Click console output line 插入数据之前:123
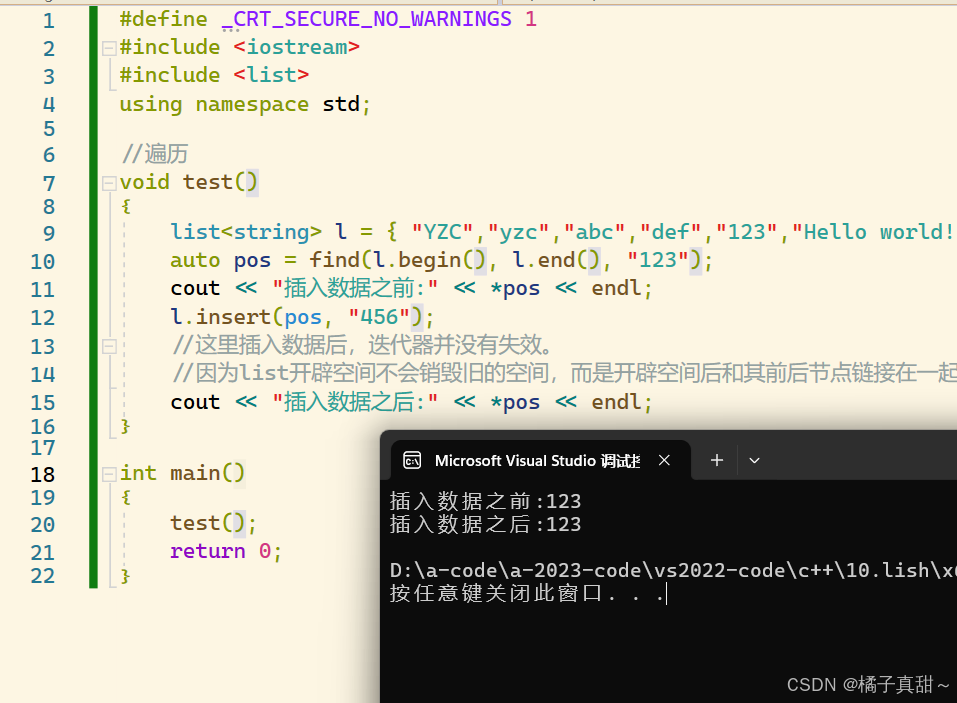Image resolution: width=957 pixels, height=703 pixels. point(486,501)
